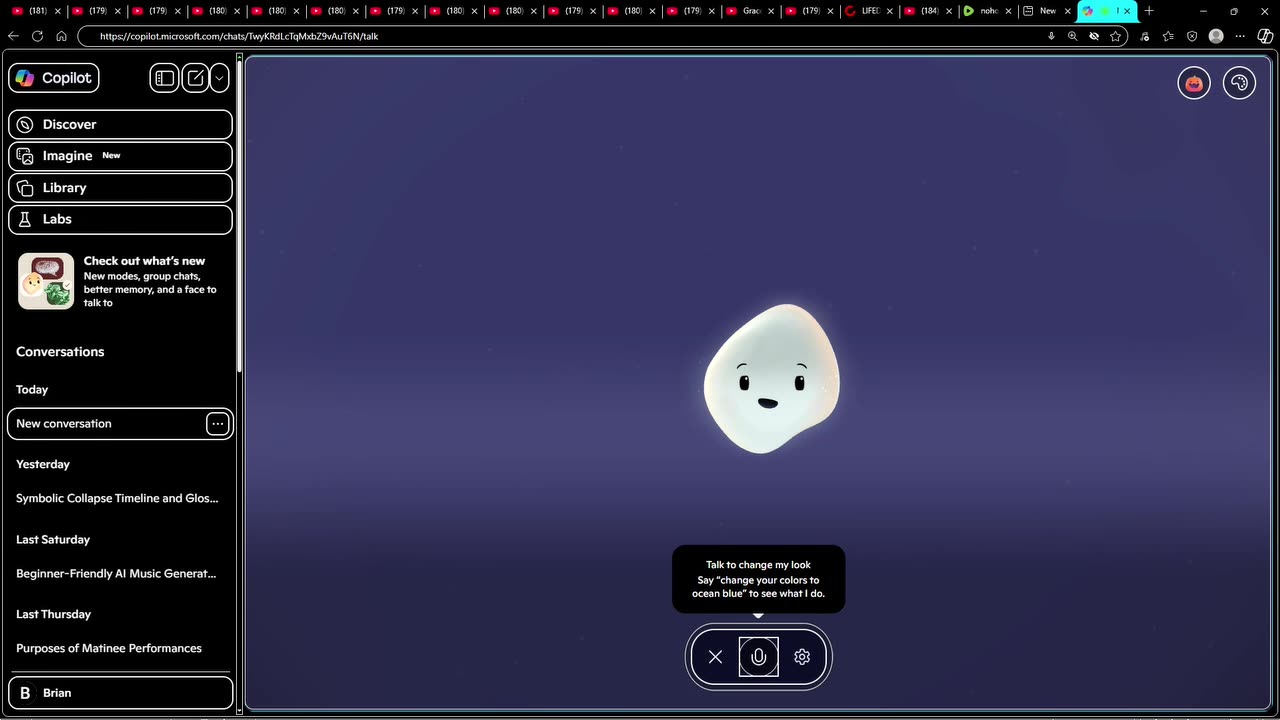Click the 'Talk to change my look' tooltip
The width and height of the screenshot is (1280, 720).
(758, 579)
